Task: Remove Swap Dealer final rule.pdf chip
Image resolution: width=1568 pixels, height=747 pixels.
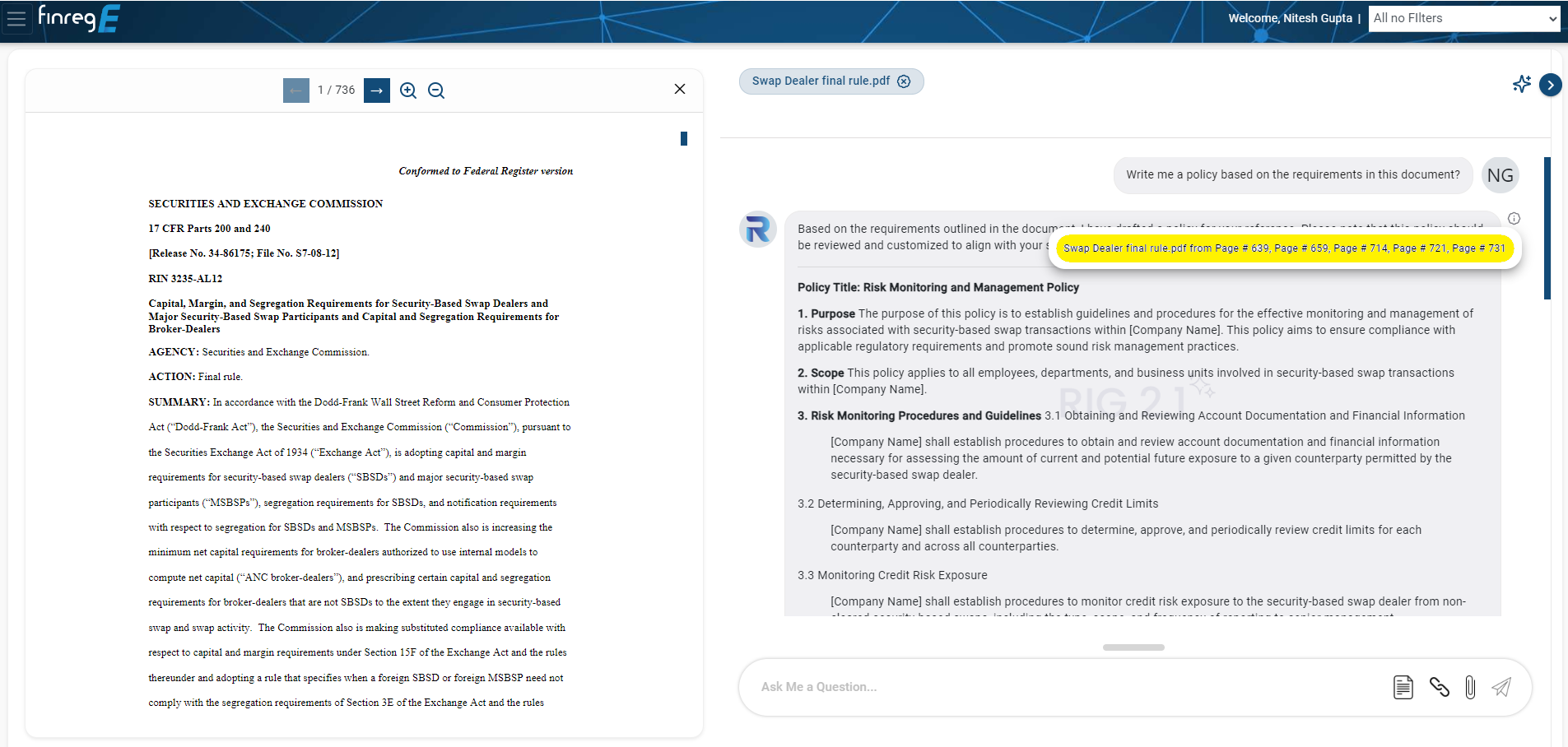Action: 904,81
